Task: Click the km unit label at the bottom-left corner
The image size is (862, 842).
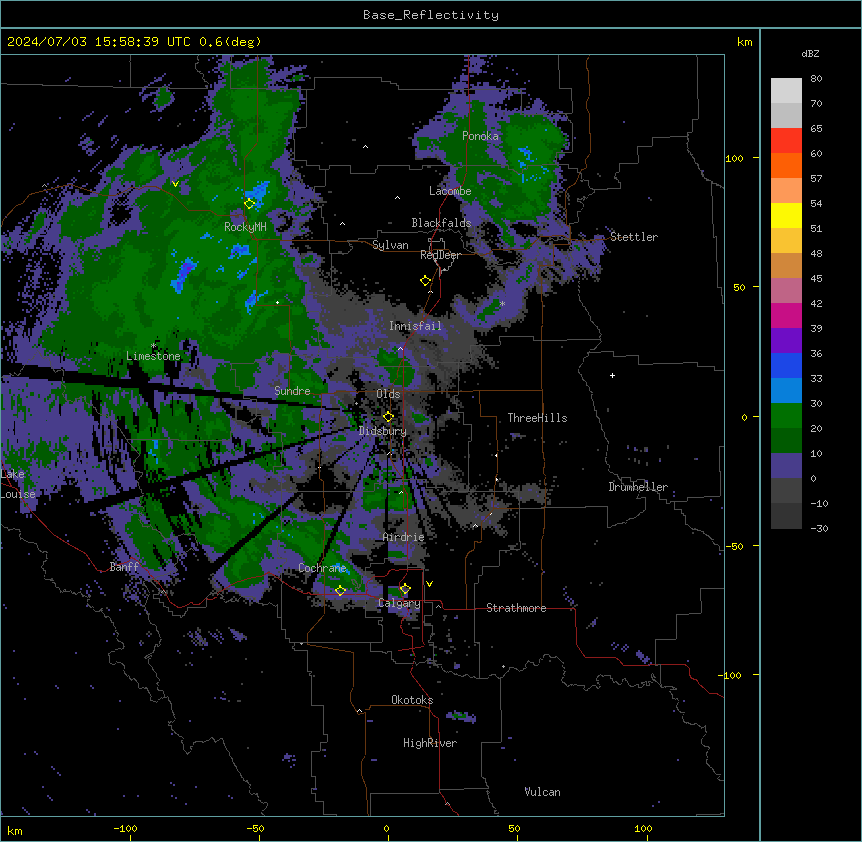Action: (x=15, y=831)
